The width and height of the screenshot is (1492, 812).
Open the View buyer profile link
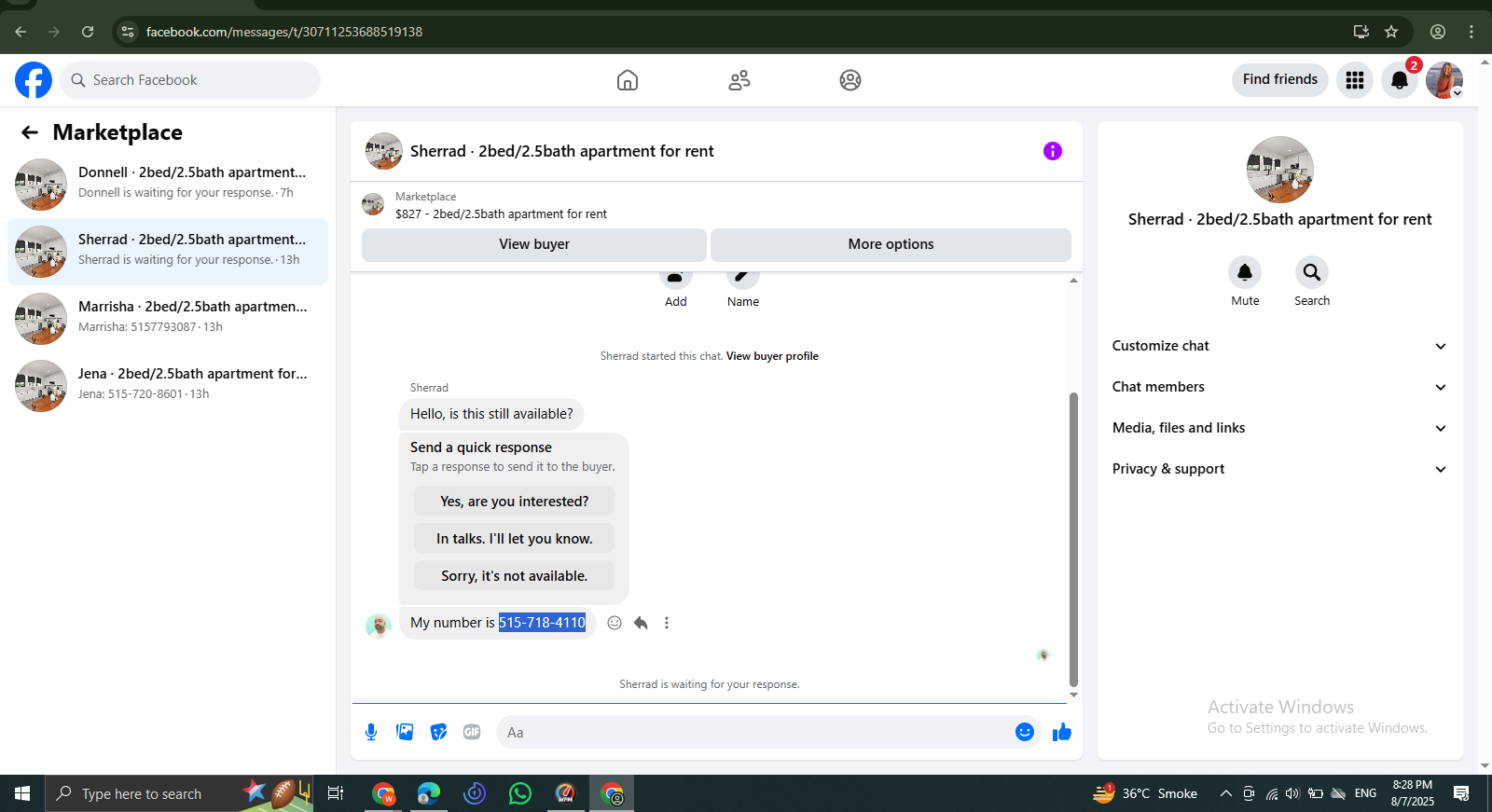click(772, 356)
